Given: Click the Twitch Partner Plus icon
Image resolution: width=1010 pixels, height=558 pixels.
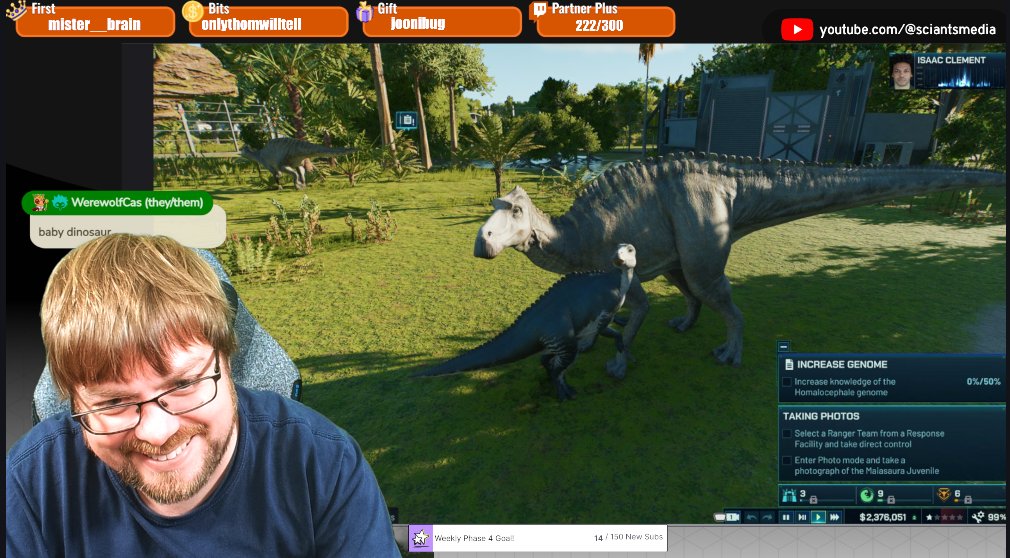Looking at the screenshot, I should pyautogui.click(x=538, y=11).
